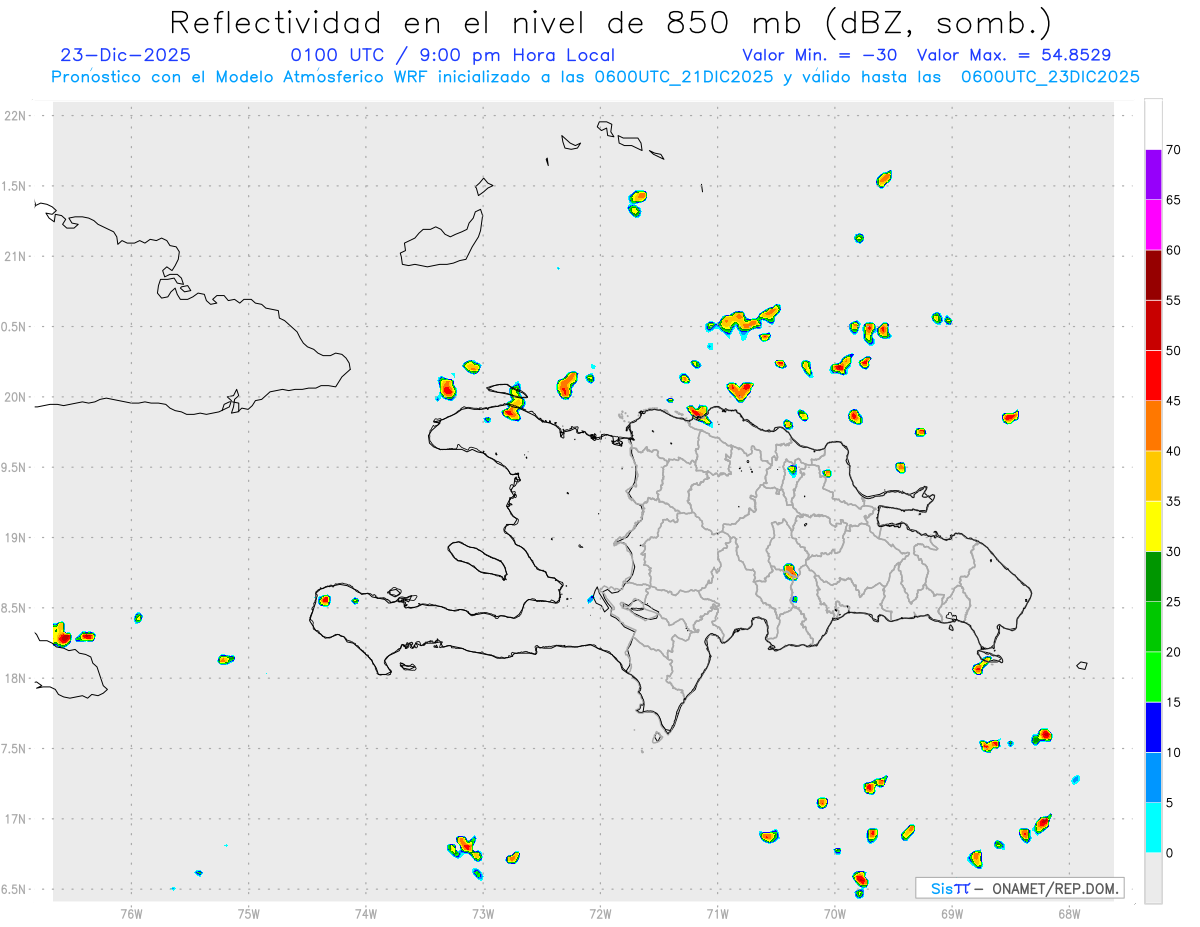Click the 'Pronostico con el Modelo Atmosferico WRF' subtitle line

(x=595, y=77)
